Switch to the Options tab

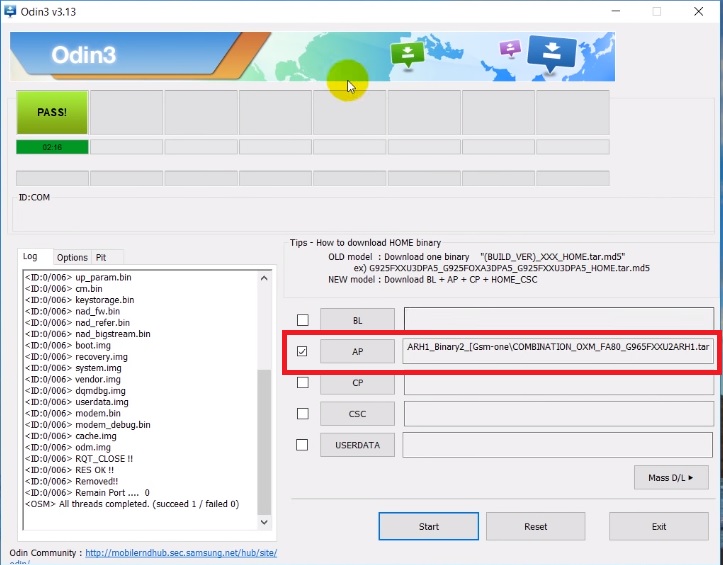(72, 257)
